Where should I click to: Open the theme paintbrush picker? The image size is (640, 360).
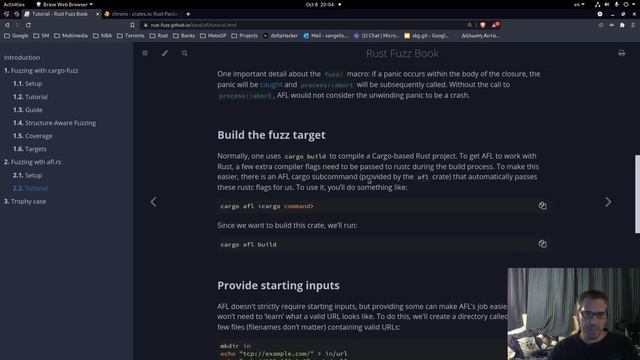tap(164, 53)
